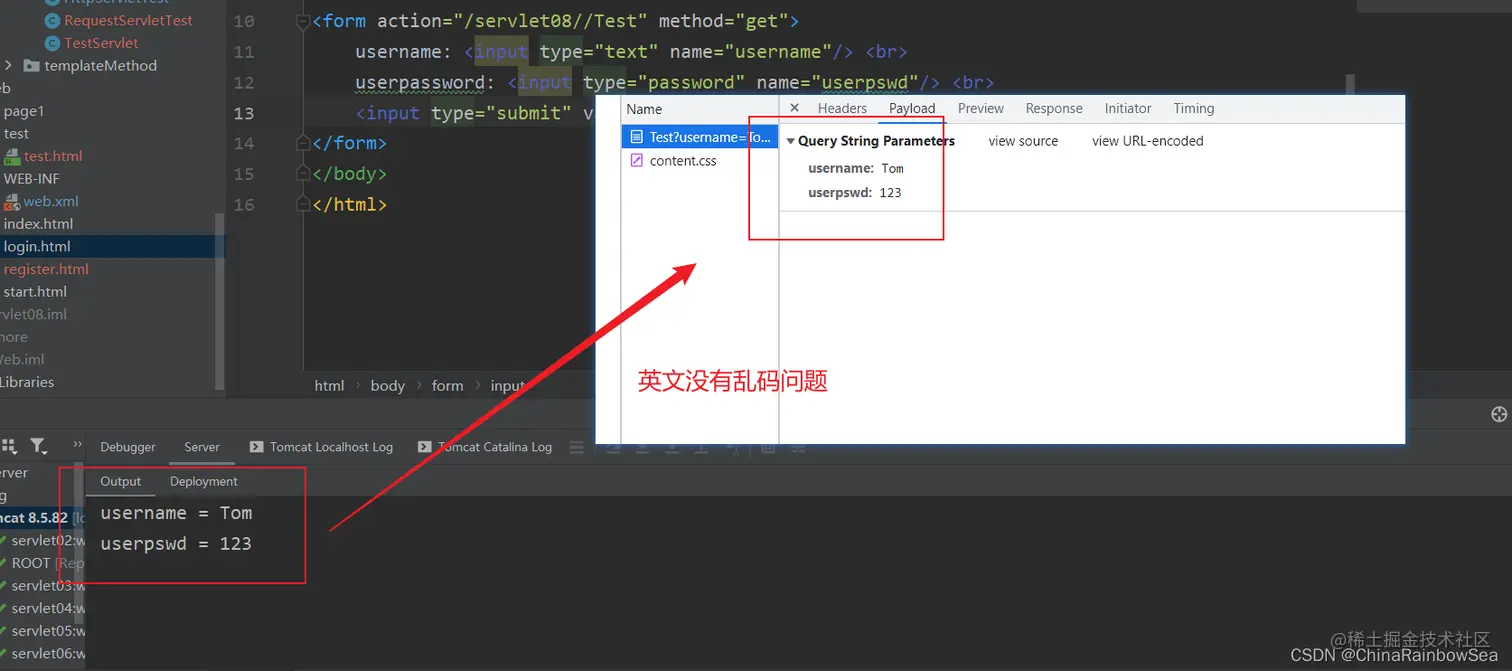The height and width of the screenshot is (671, 1512).
Task: Click the username: Tom parameter row
Action: pyautogui.click(x=856, y=168)
